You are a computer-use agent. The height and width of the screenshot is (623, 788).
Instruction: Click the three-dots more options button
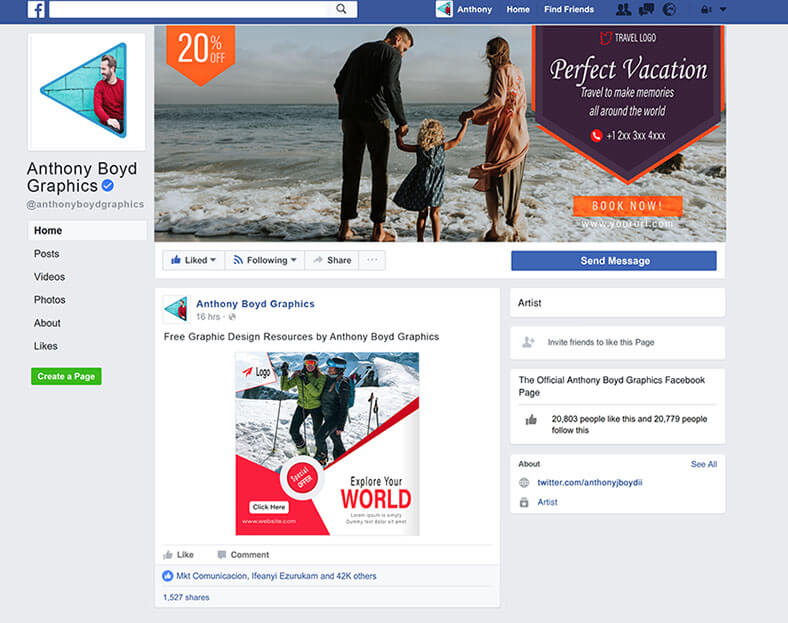372,260
